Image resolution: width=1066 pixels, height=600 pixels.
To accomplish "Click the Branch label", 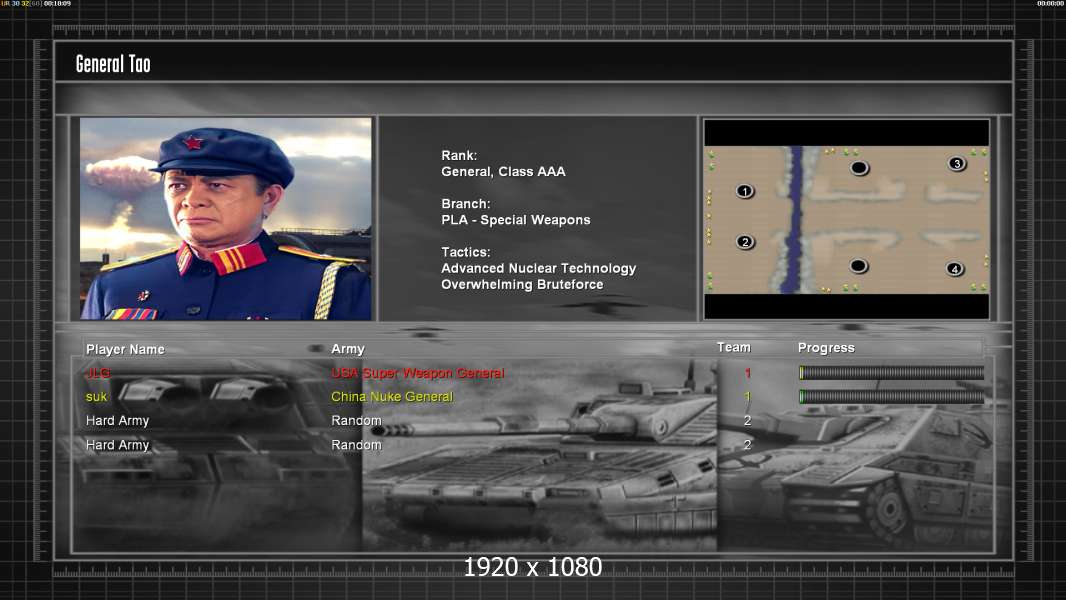I will pos(466,204).
